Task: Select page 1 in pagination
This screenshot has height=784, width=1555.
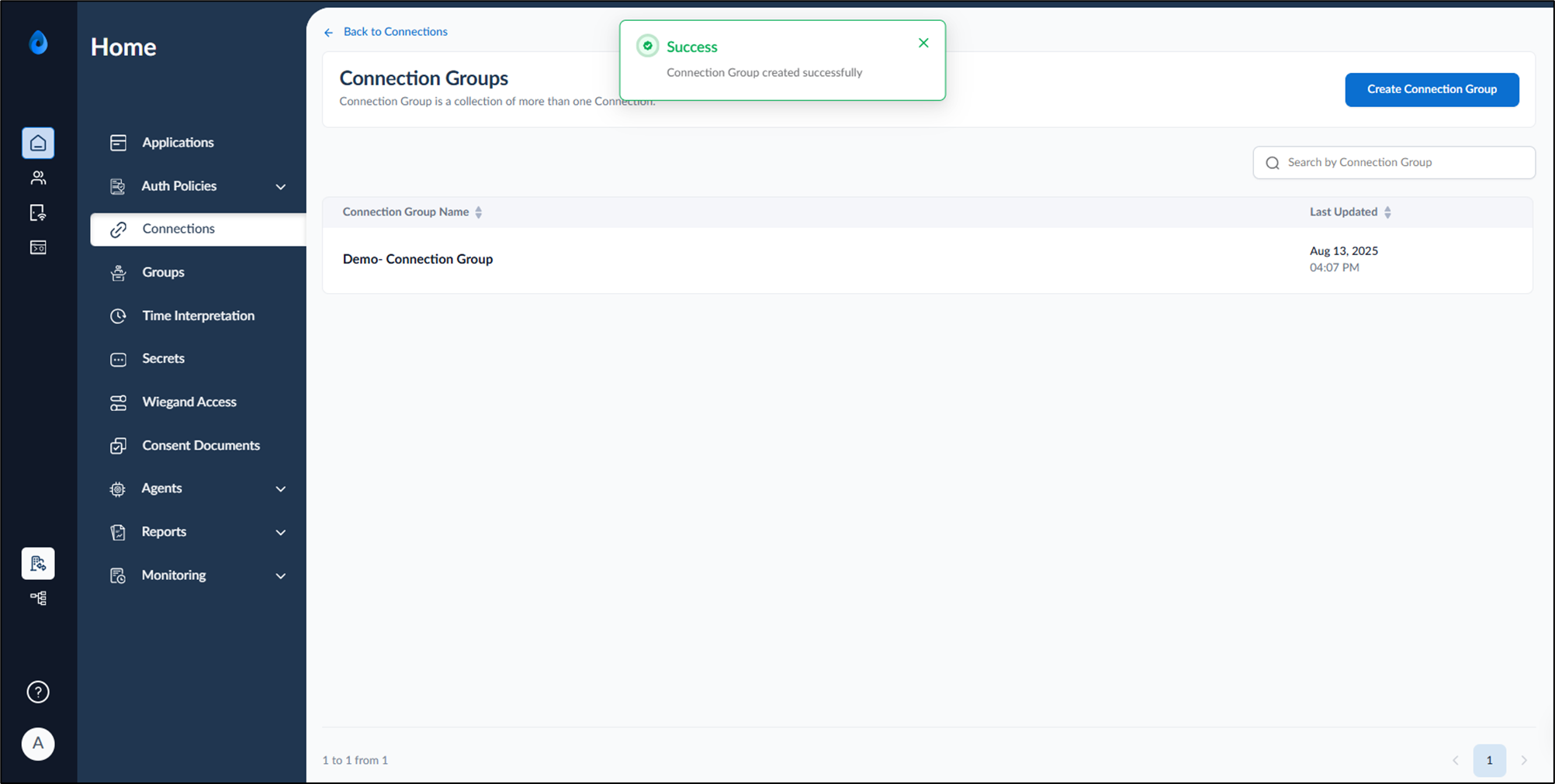Action: tap(1489, 760)
